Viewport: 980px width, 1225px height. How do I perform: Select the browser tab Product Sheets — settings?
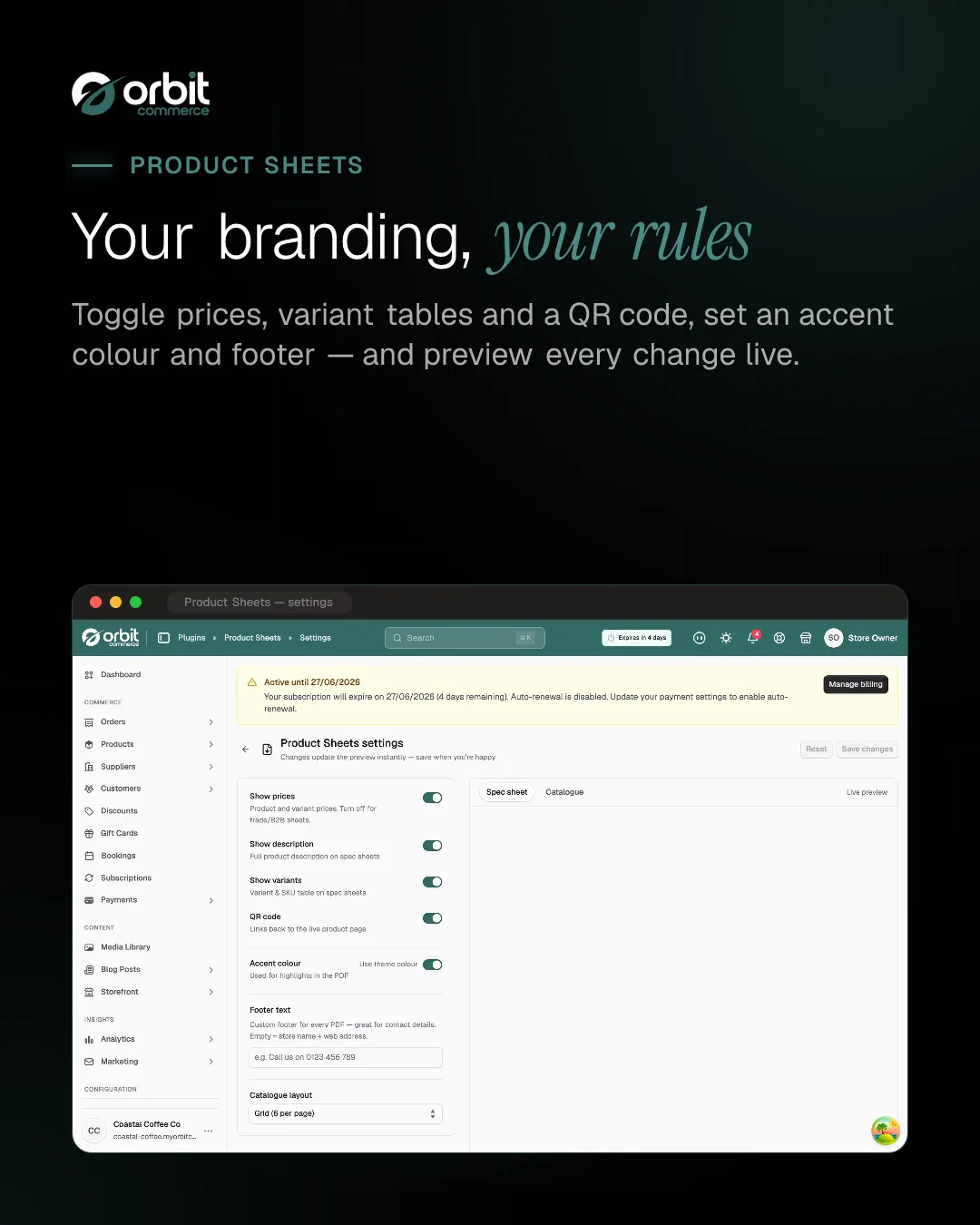pyautogui.click(x=259, y=603)
